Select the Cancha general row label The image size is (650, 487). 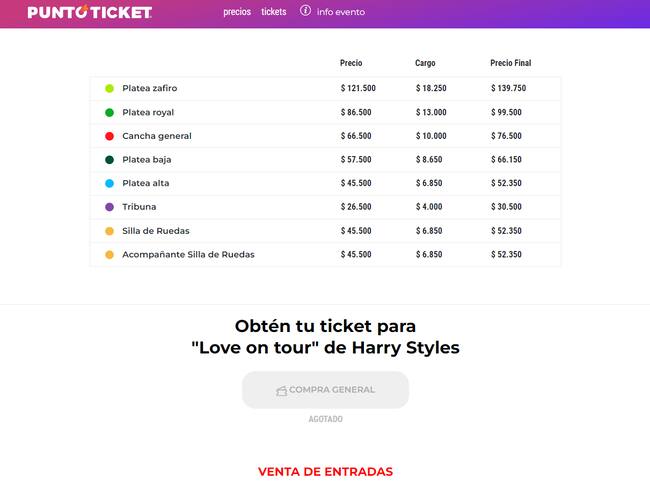point(156,136)
